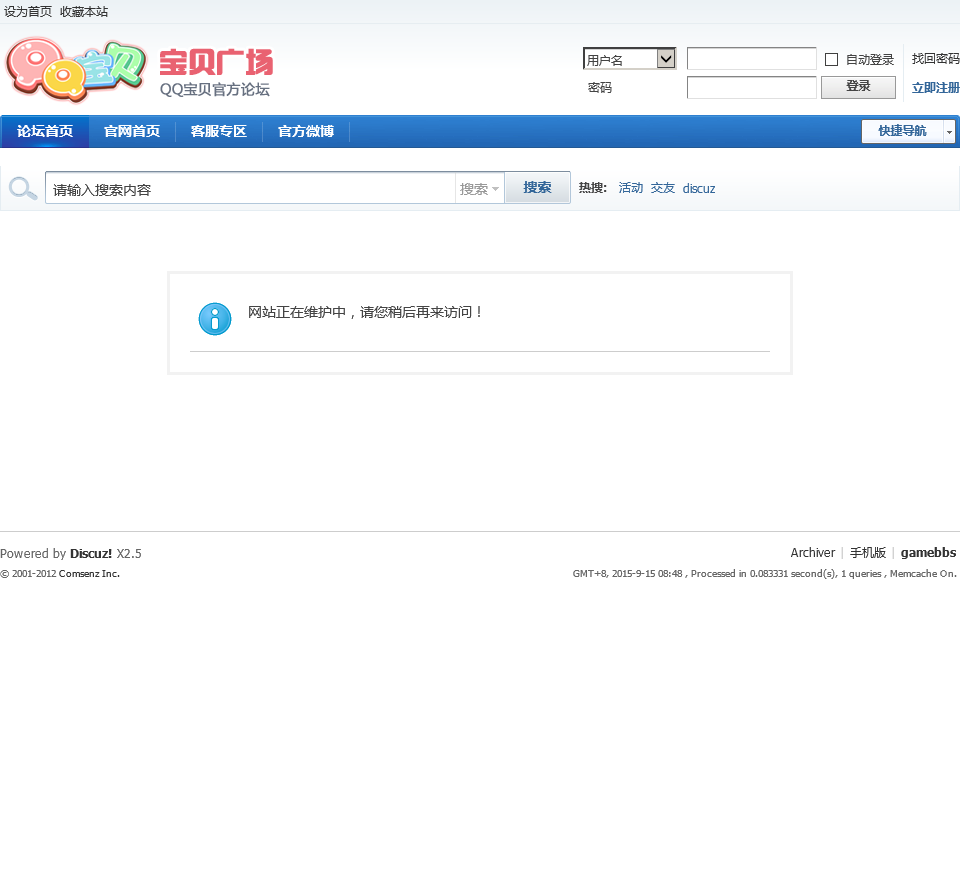The image size is (960, 873).
Task: Click the 找回密码 link
Action: tap(936, 59)
